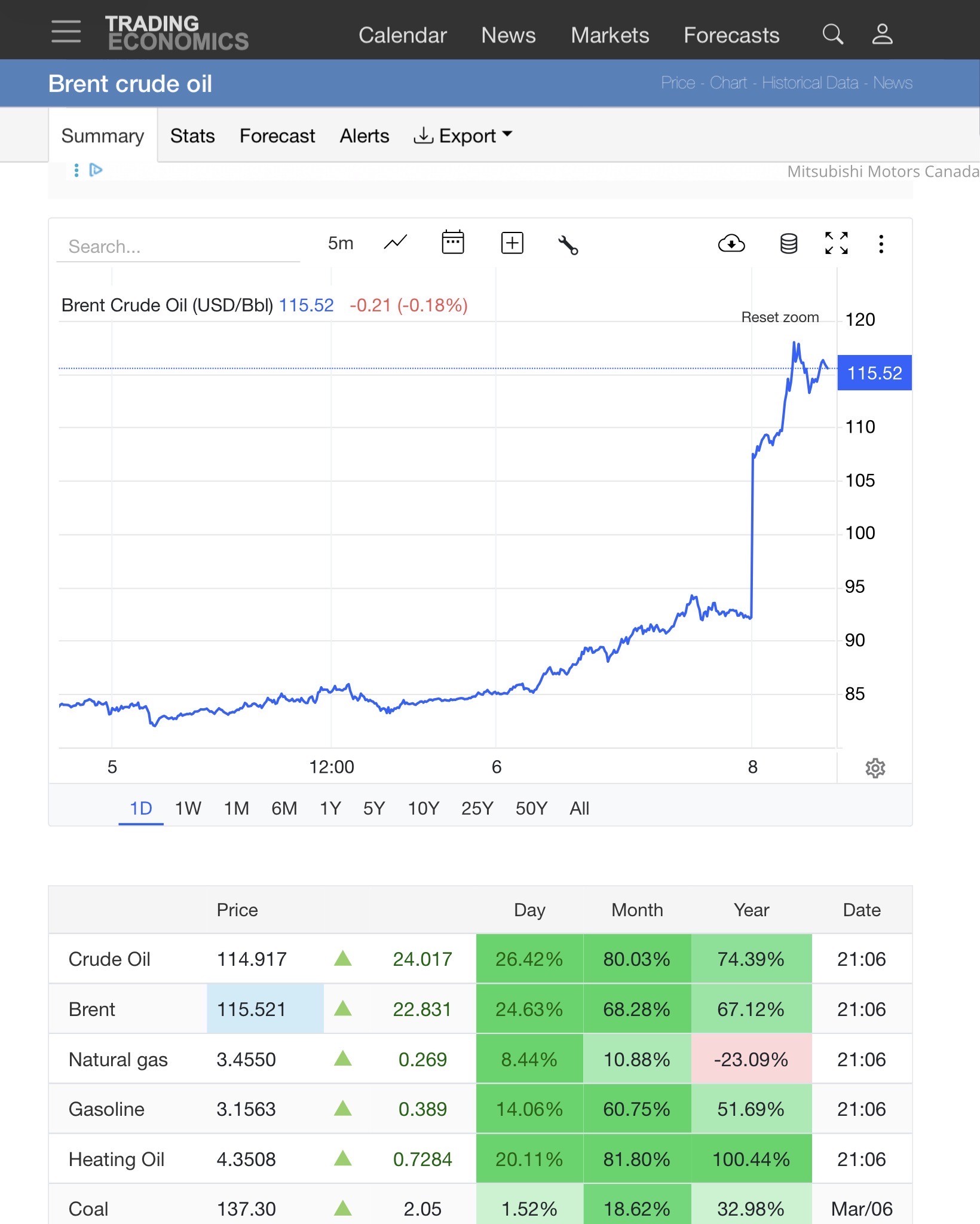Screen dimensions: 980x1224
Task: Open the Forecasts menu item
Action: point(731,35)
